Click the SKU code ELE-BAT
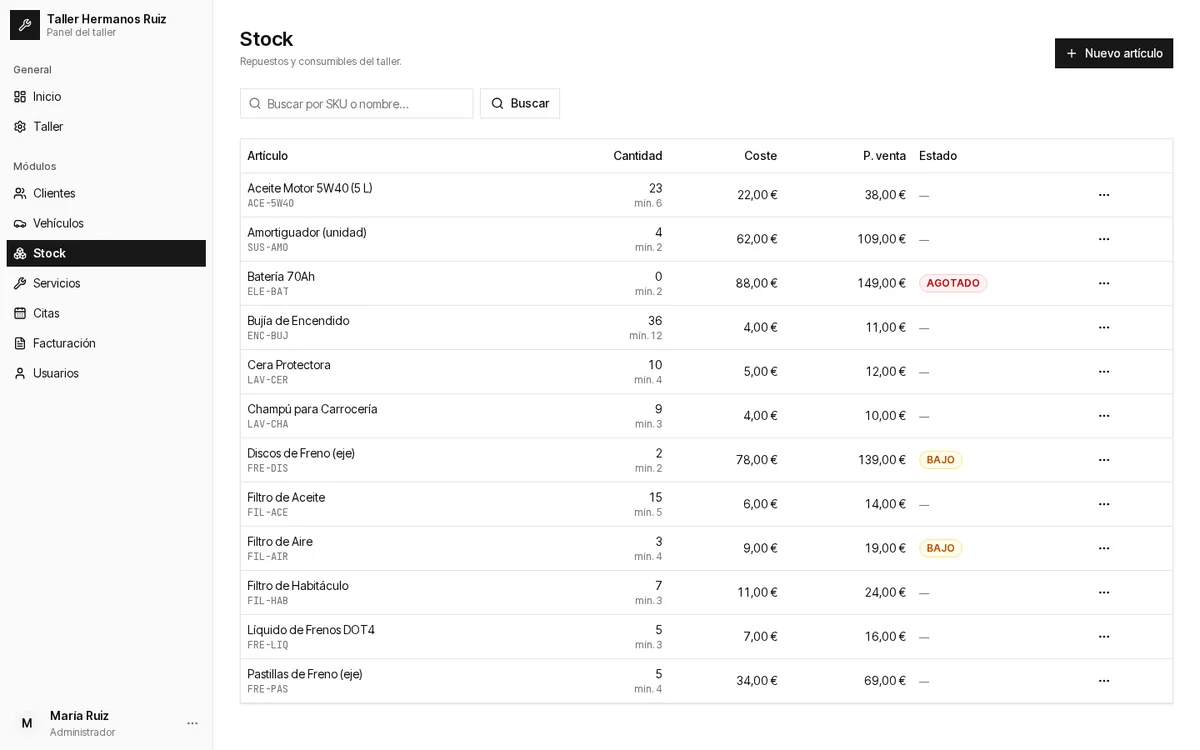1200x750 pixels. point(268,292)
